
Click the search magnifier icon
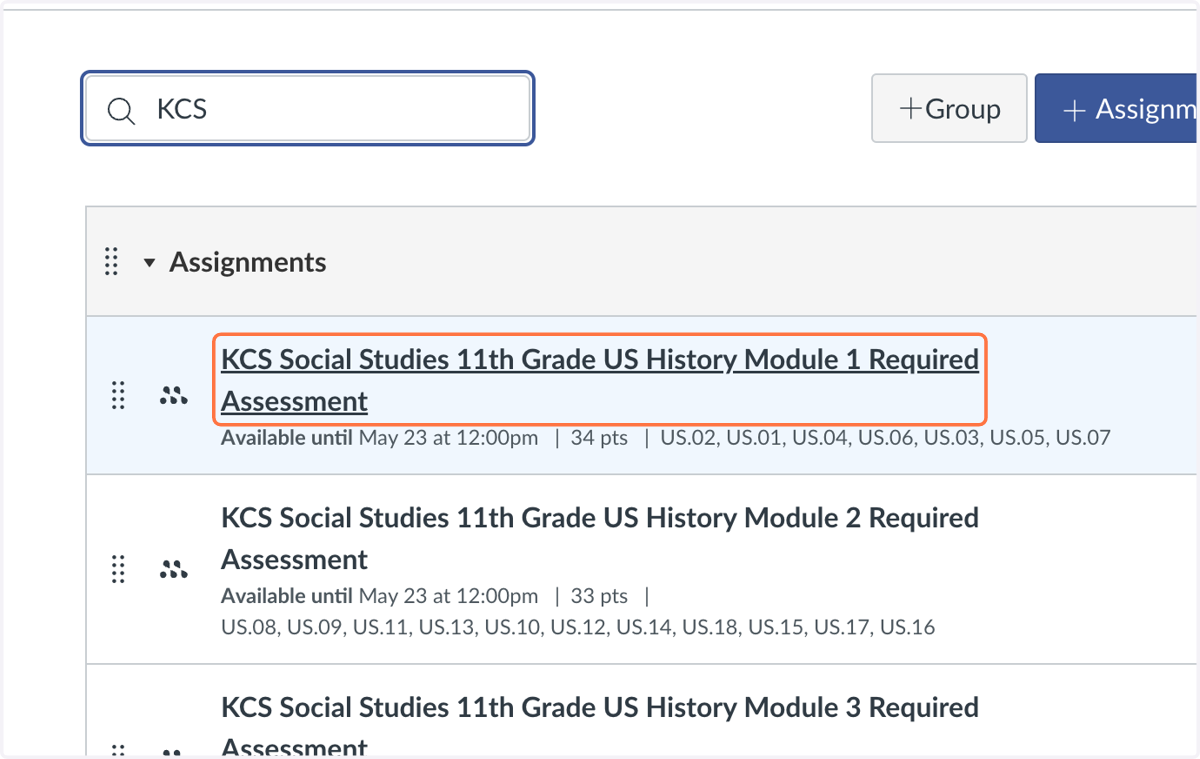(121, 110)
